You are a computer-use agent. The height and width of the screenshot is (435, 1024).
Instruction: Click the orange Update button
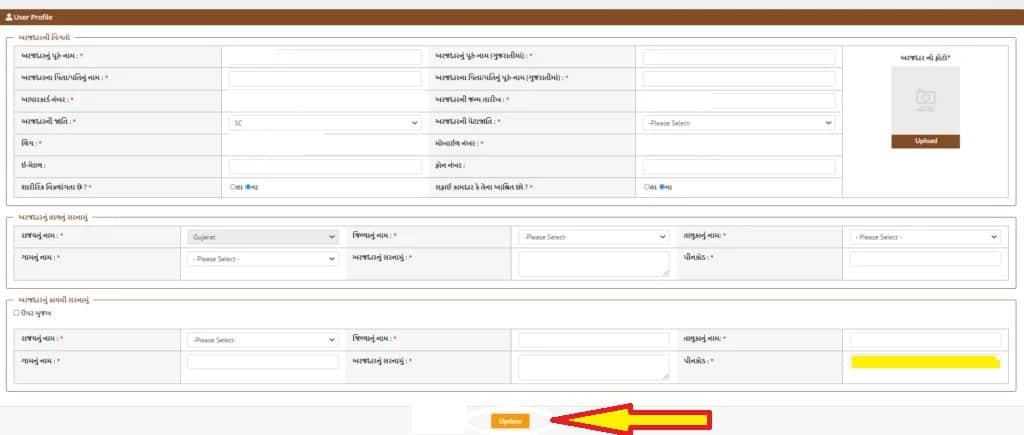(x=508, y=421)
